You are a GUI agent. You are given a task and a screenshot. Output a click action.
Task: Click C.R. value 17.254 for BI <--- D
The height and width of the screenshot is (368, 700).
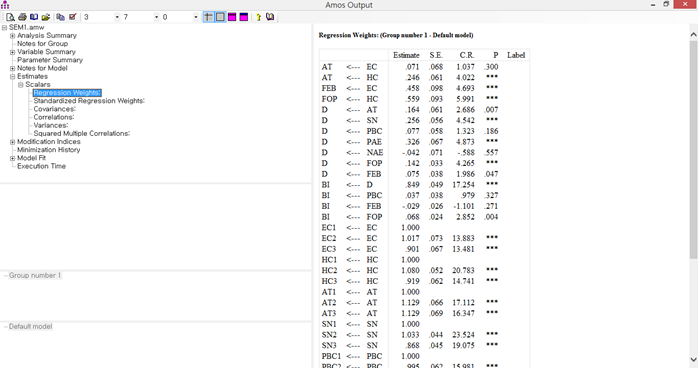tap(464, 185)
